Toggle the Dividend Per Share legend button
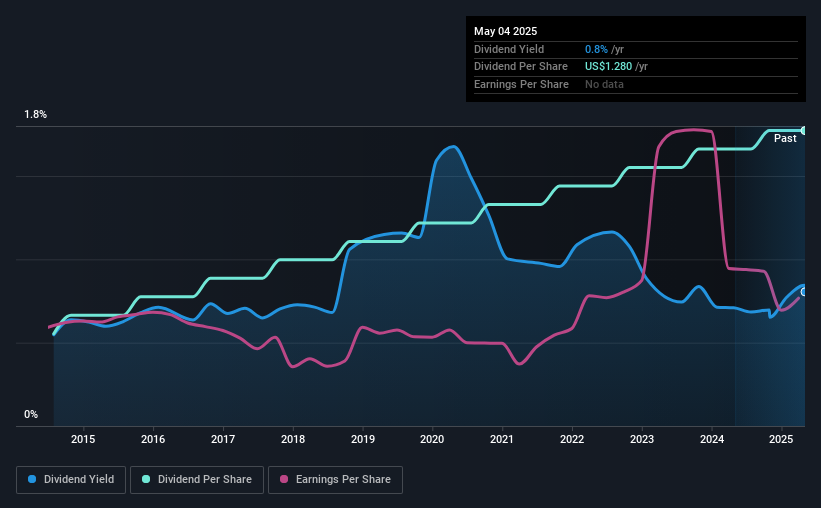Screen dimensions: 821x508 click(197, 480)
